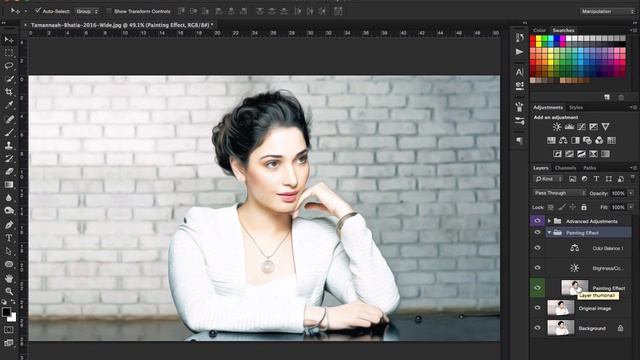This screenshot has height=360, width=640.
Task: Add a Black & White adjustment
Action: tap(575, 140)
